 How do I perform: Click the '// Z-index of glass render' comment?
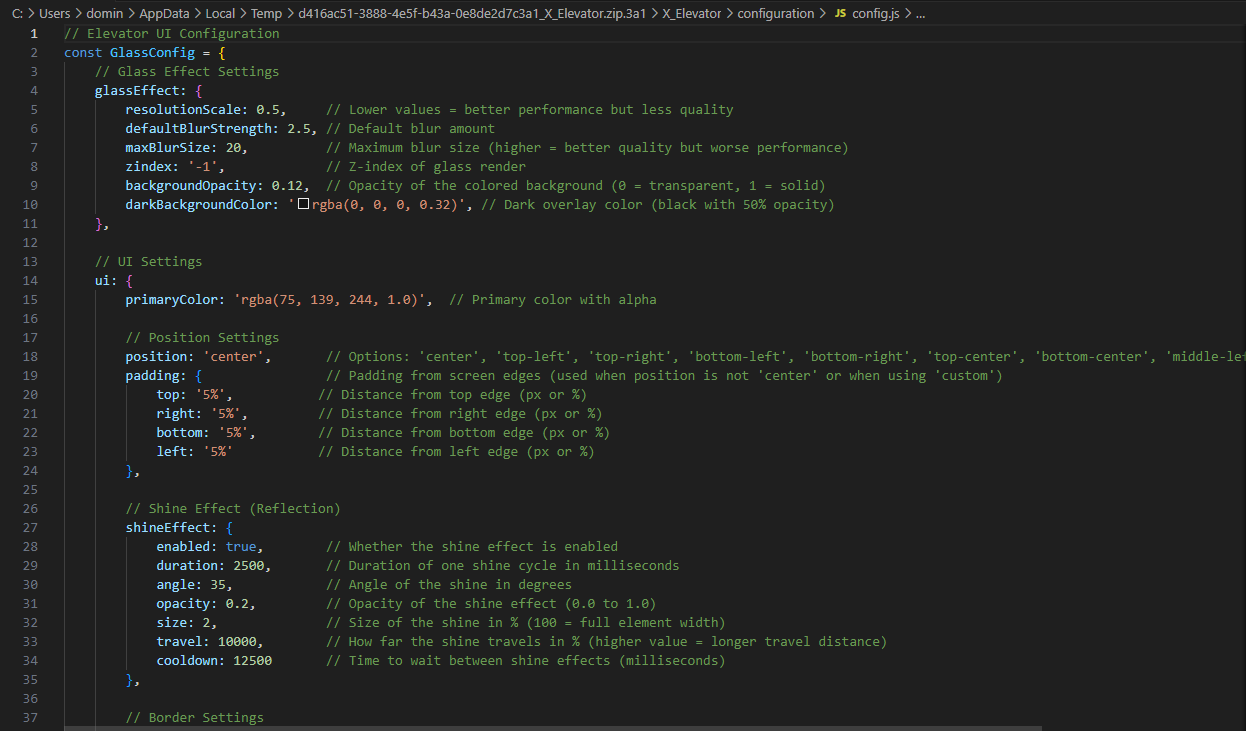426,167
